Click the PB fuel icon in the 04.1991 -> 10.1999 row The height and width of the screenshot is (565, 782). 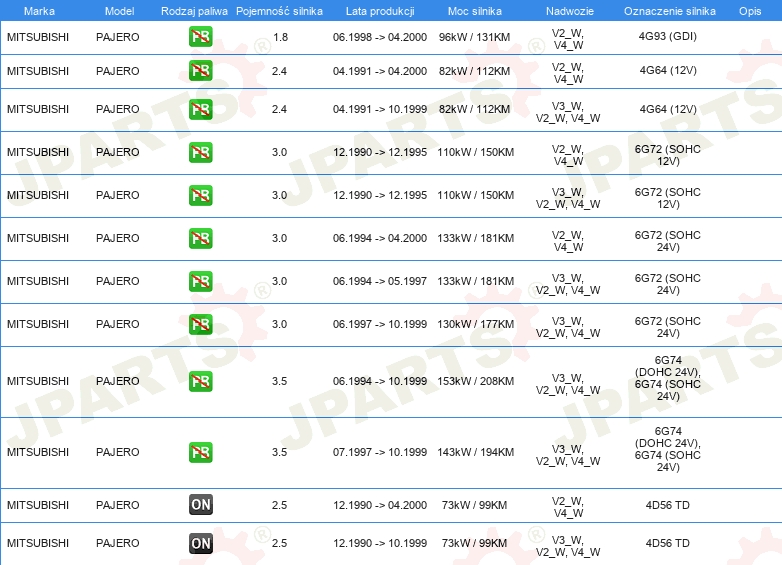click(200, 109)
